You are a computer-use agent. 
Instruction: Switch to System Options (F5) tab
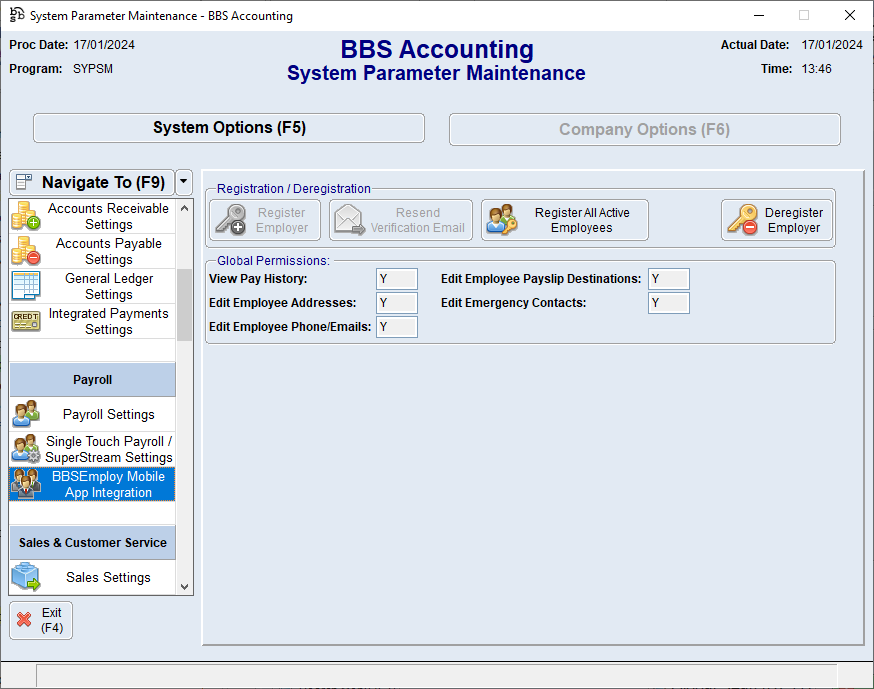click(229, 128)
